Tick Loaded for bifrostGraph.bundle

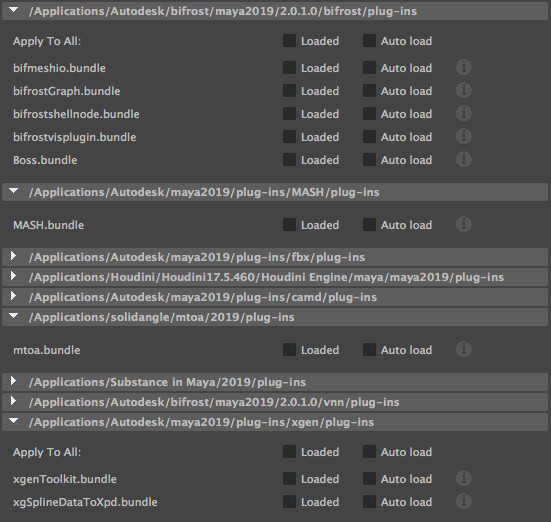(289, 91)
